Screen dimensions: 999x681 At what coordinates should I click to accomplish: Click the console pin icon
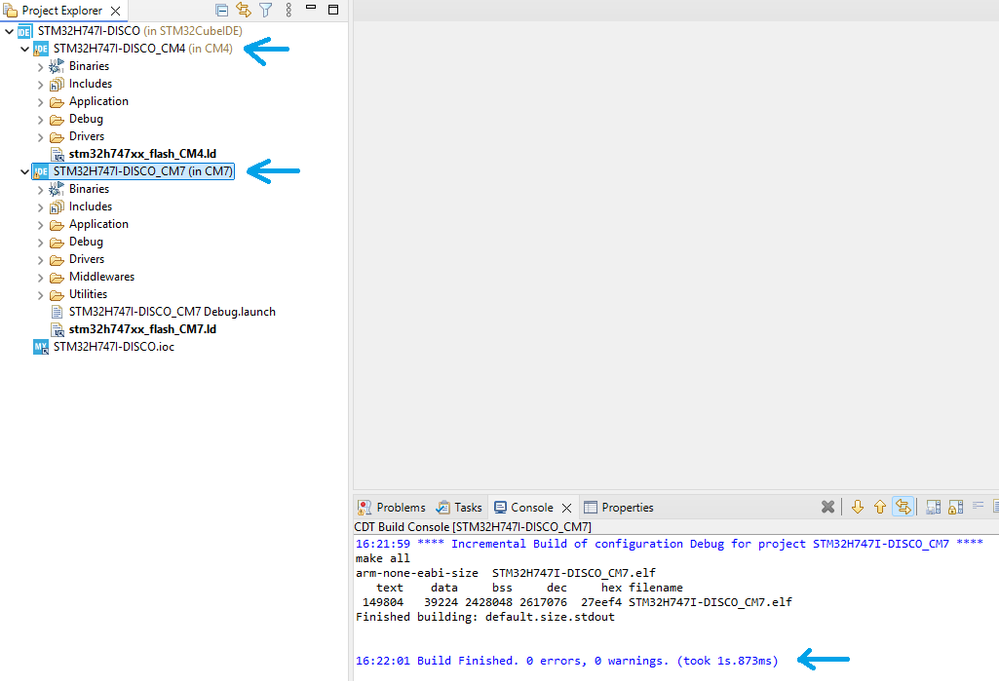click(933, 507)
